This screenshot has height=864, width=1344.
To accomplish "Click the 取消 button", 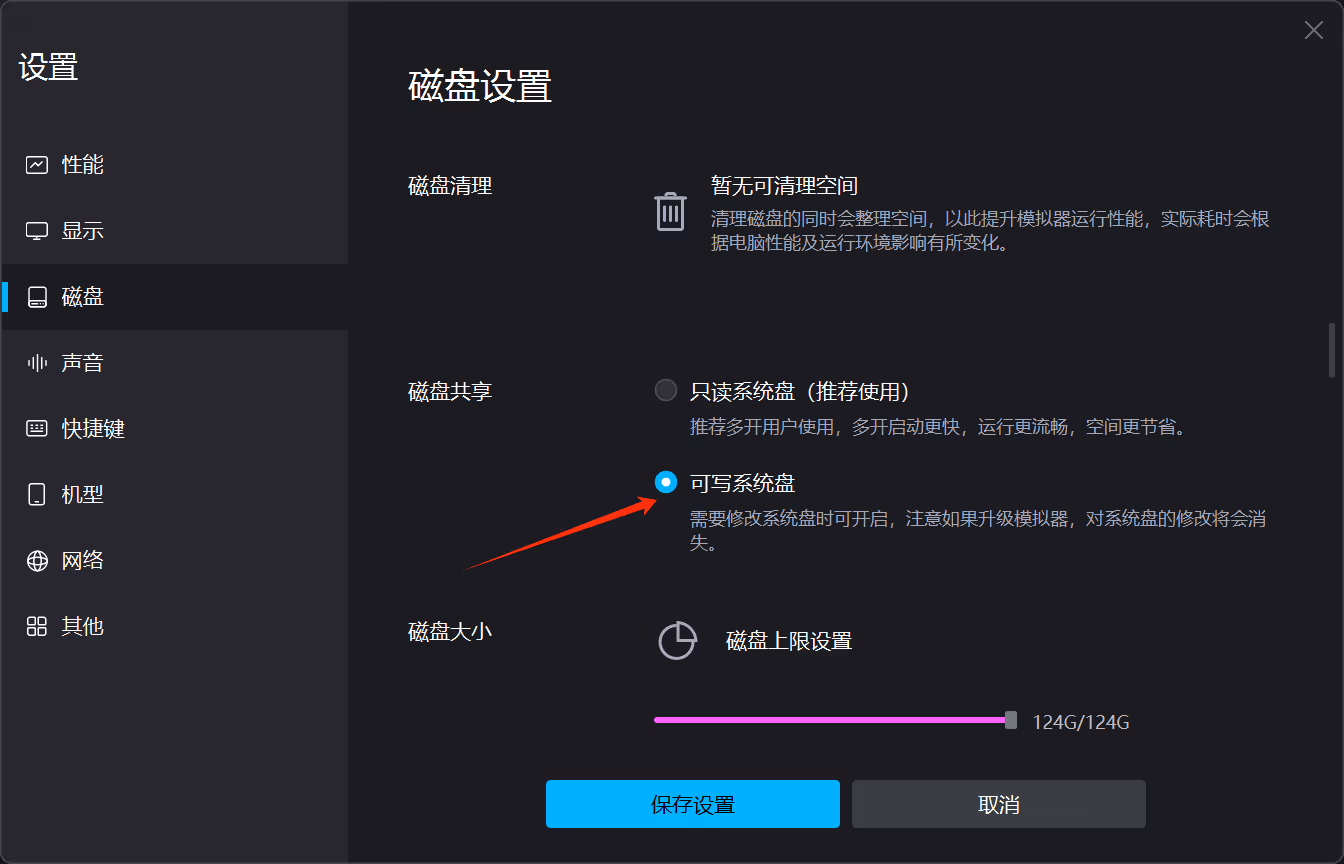I will coord(998,804).
